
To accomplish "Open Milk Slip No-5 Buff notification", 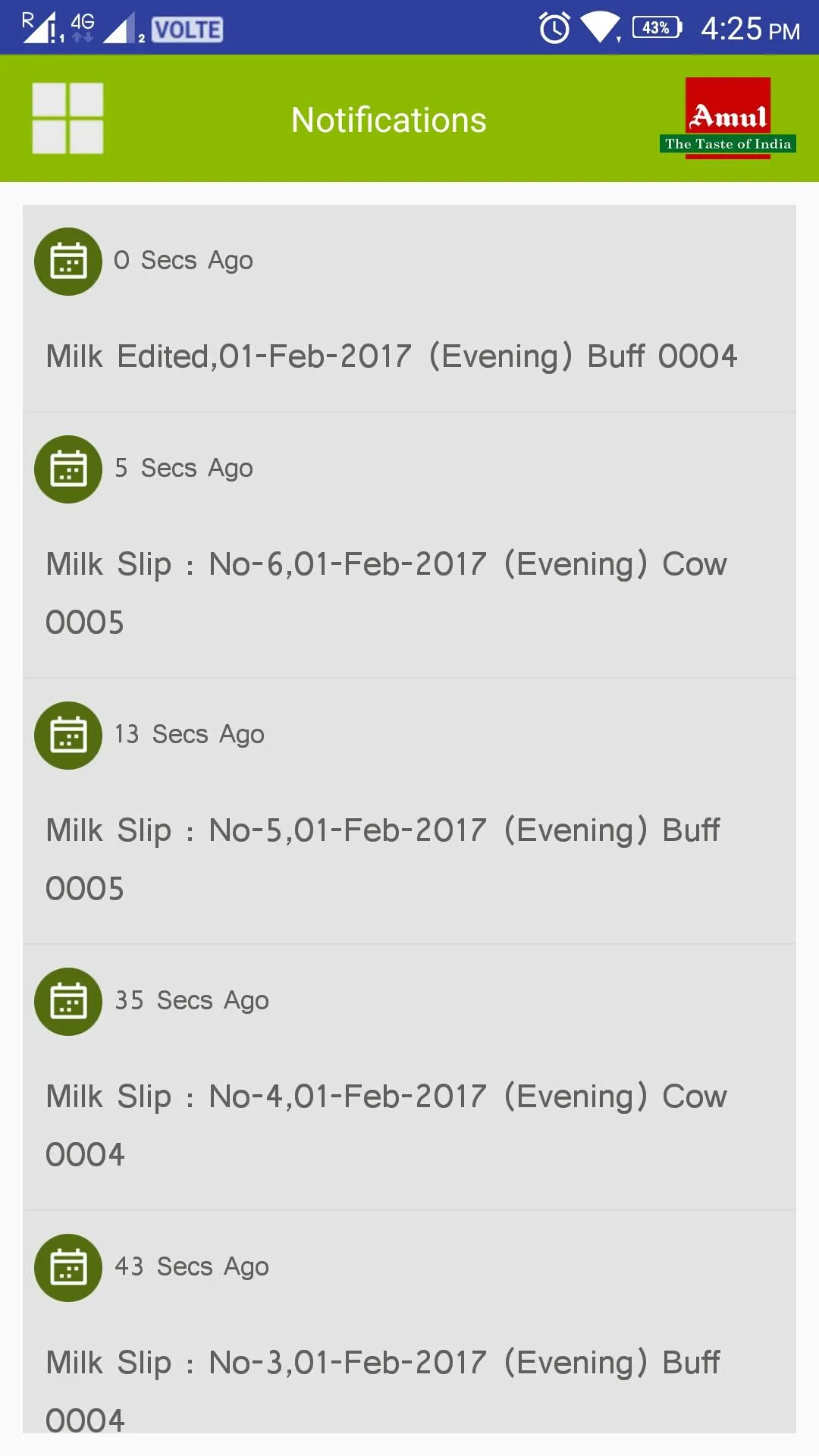I will [409, 811].
